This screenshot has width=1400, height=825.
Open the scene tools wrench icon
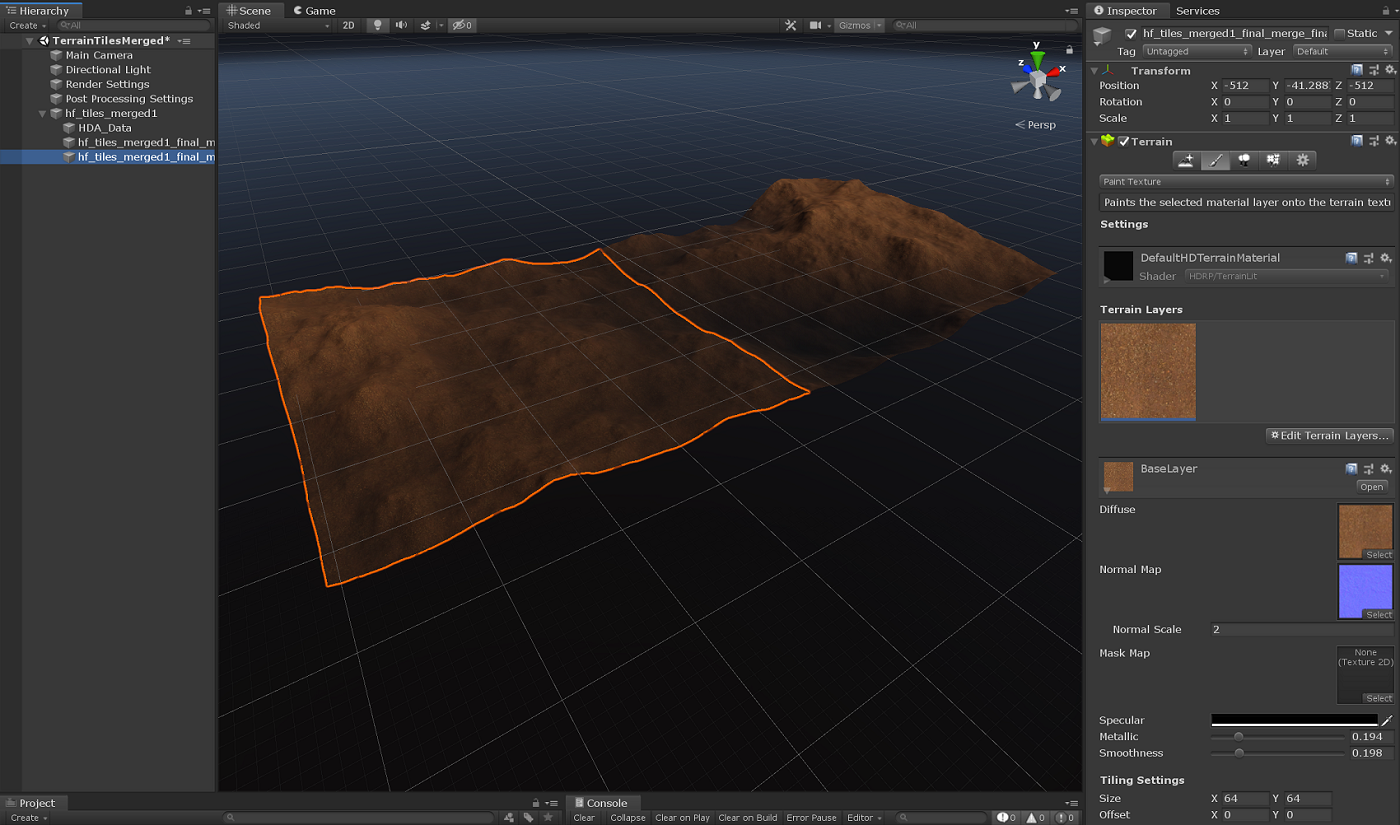[790, 25]
